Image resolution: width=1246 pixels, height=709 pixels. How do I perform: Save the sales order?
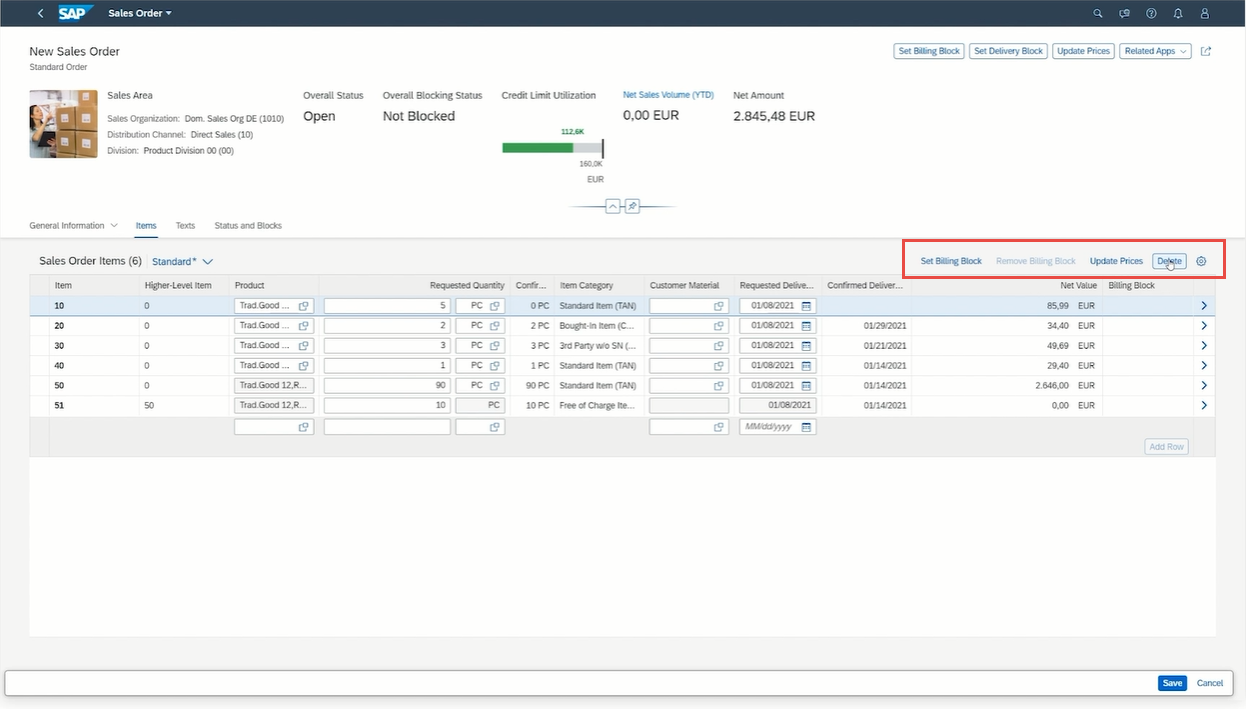pyautogui.click(x=1171, y=683)
